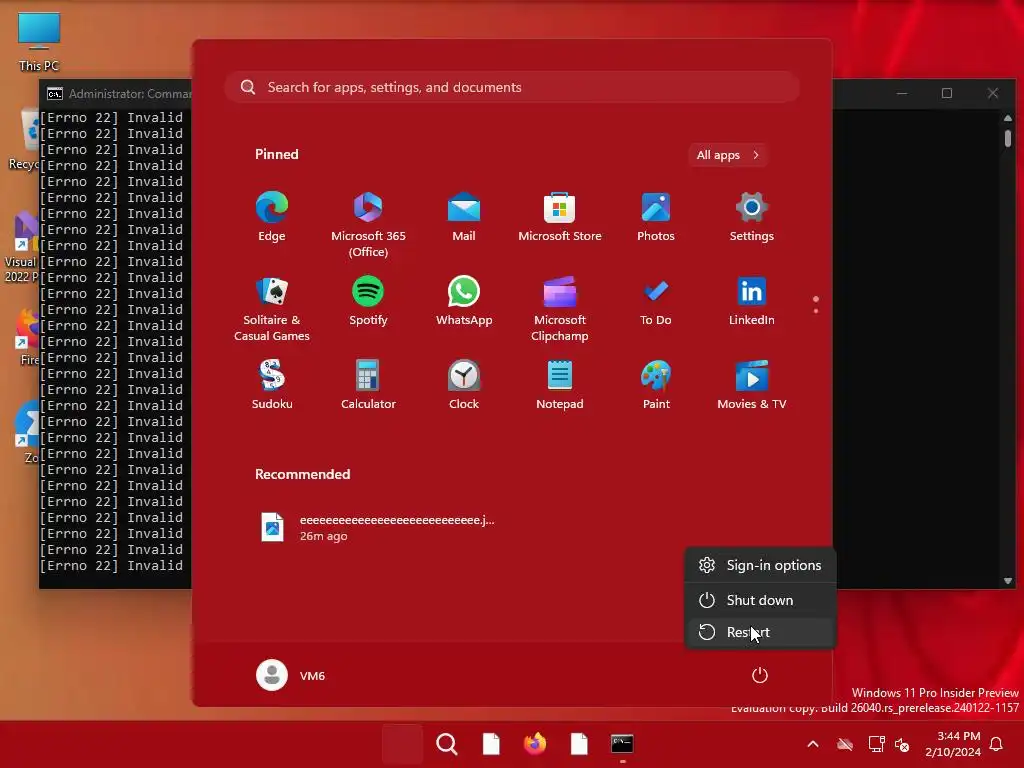1024x768 pixels.
Task: Show hidden system tray icons
Action: click(813, 744)
